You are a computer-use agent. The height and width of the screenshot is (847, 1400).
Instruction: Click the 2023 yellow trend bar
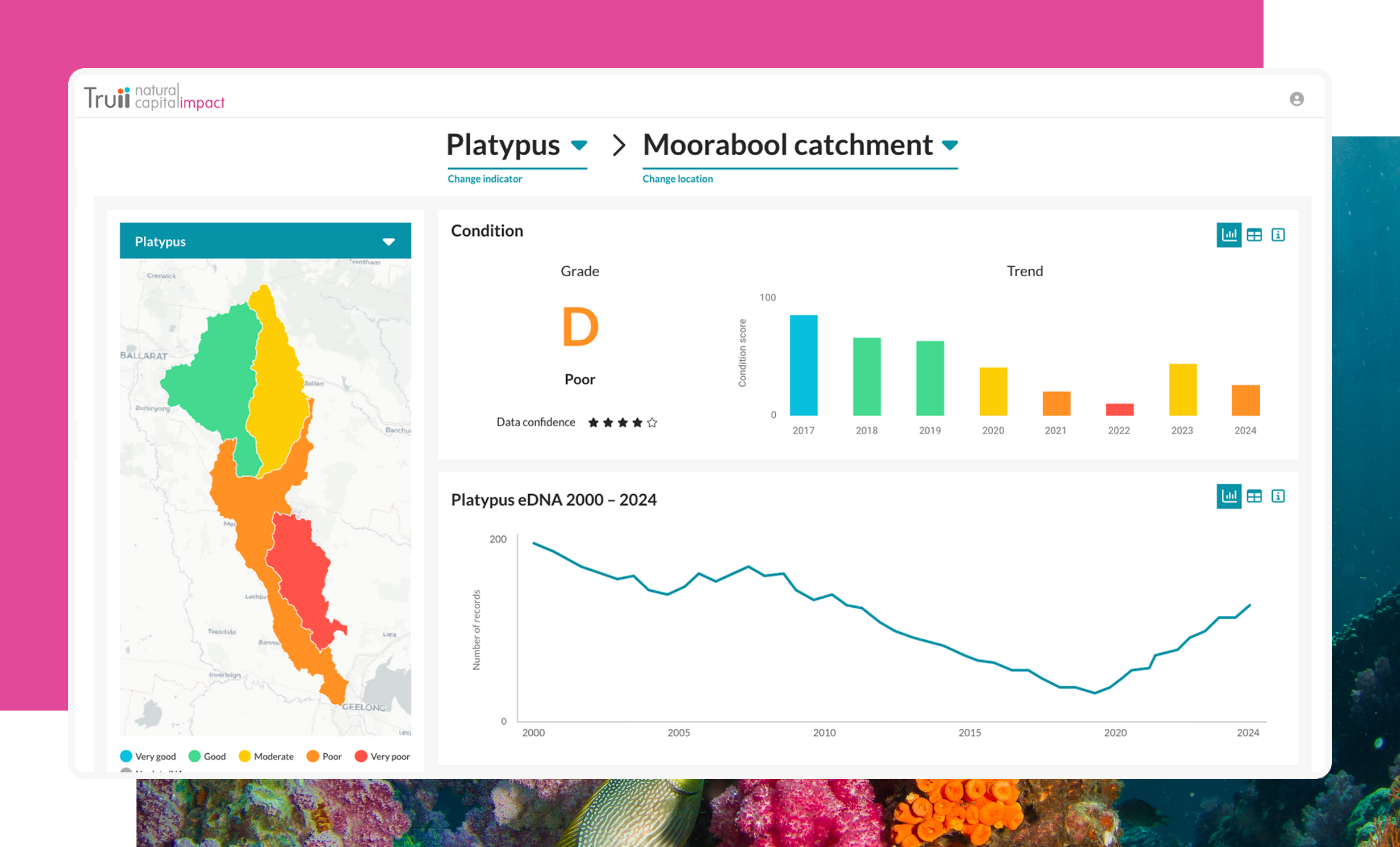coord(1182,389)
